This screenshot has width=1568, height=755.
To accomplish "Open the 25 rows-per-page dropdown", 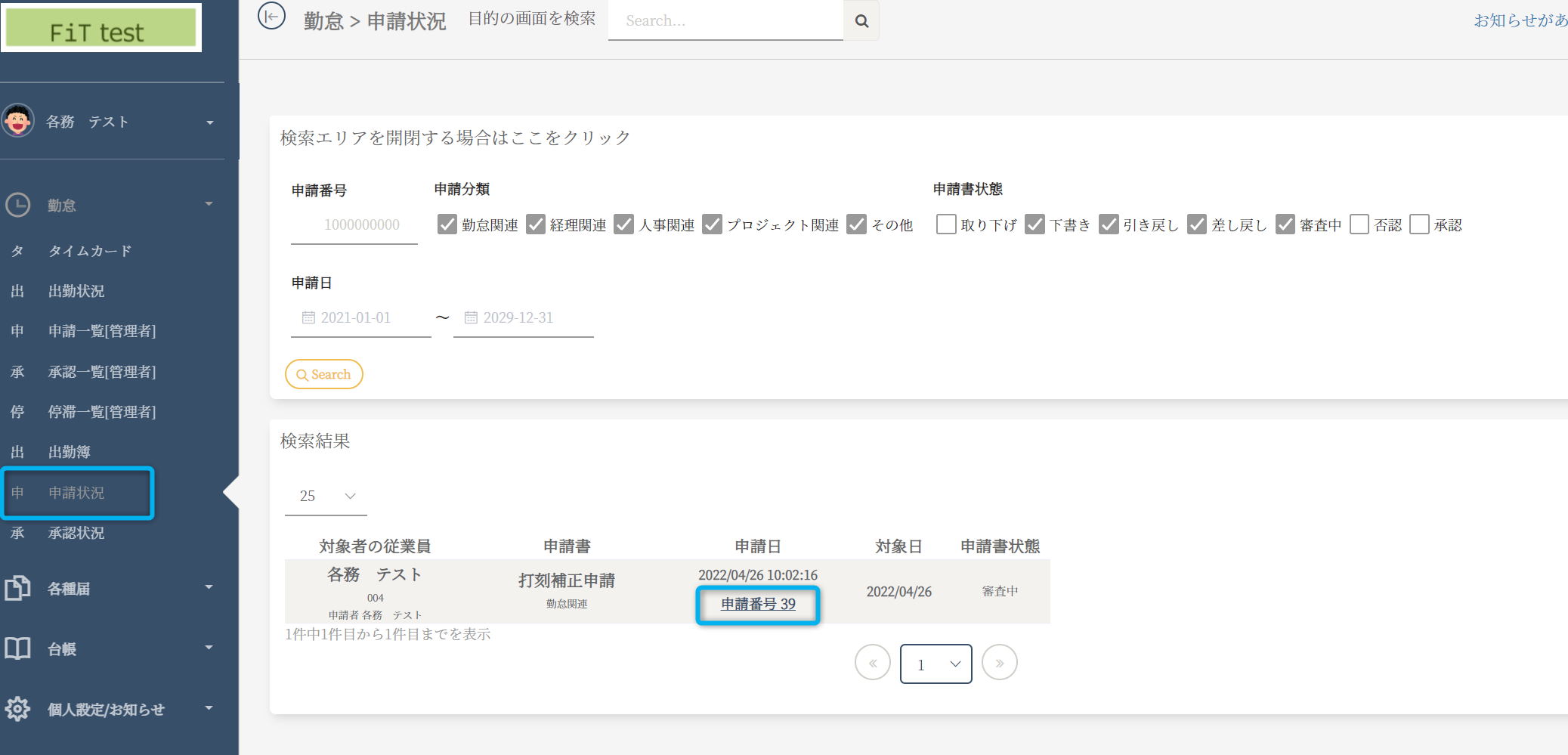I will 326,497.
